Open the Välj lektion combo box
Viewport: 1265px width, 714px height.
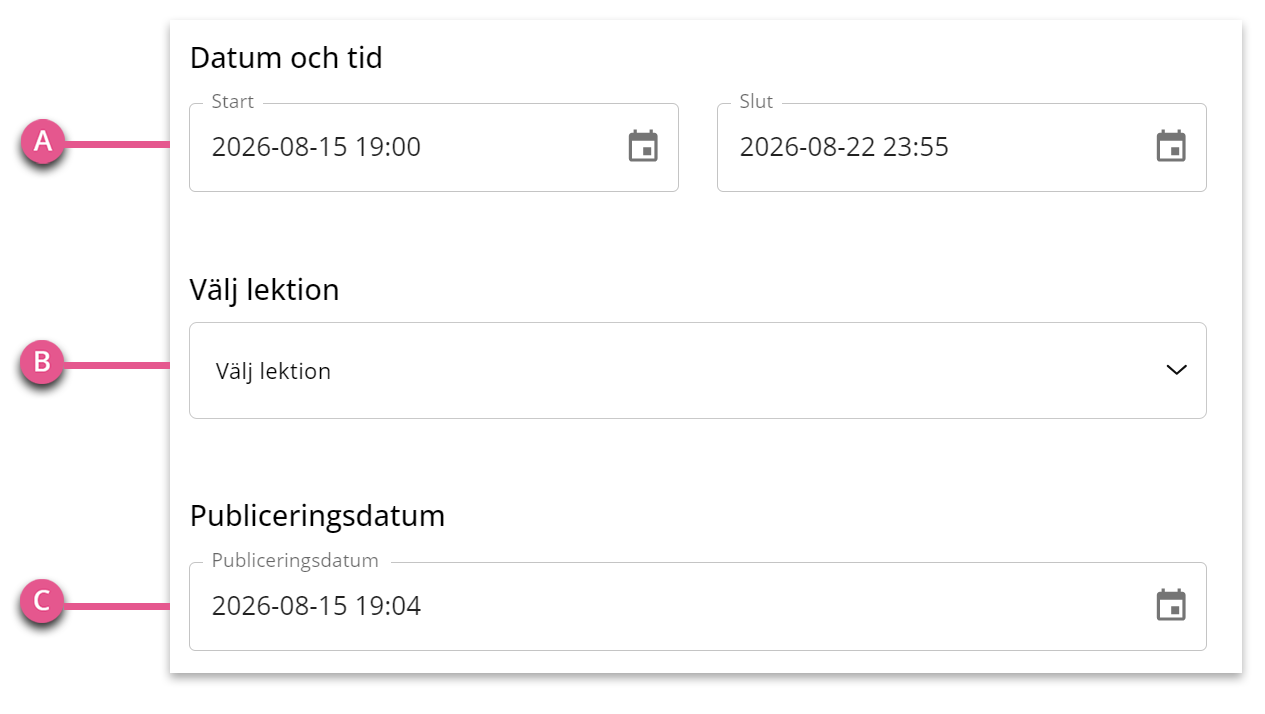(698, 370)
